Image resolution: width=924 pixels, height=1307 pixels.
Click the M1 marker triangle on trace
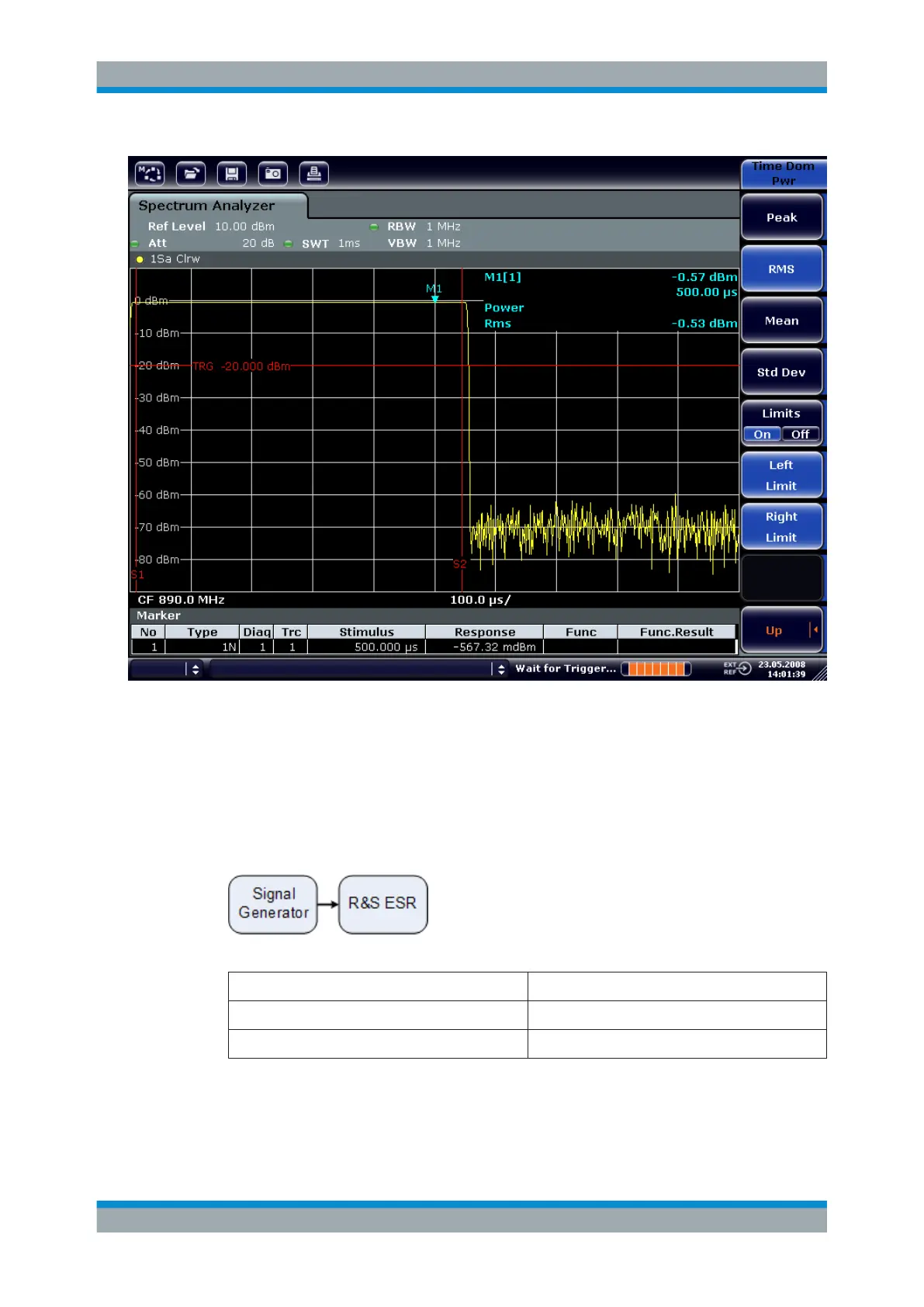point(435,299)
